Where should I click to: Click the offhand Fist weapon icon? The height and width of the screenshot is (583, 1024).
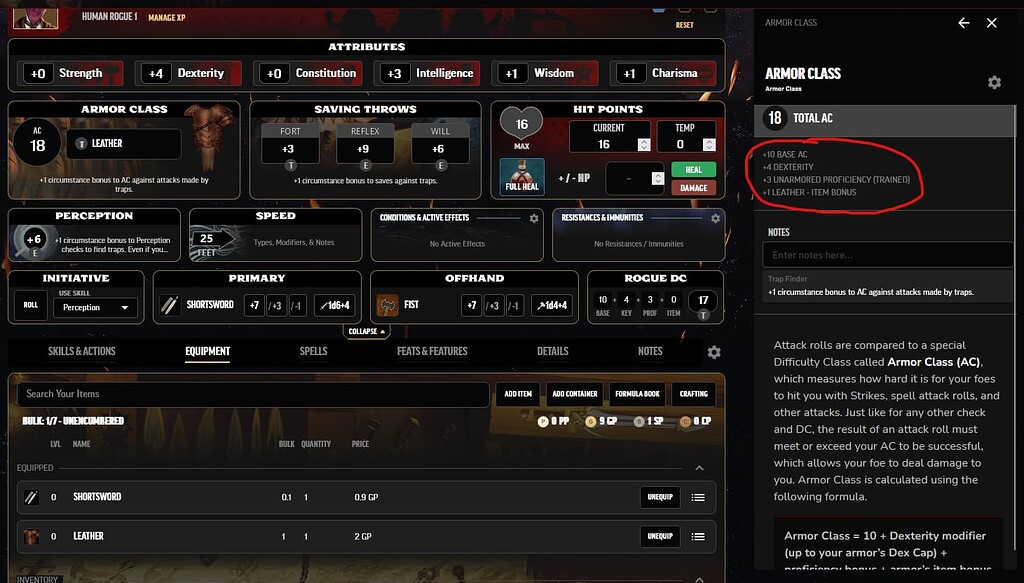(x=387, y=305)
